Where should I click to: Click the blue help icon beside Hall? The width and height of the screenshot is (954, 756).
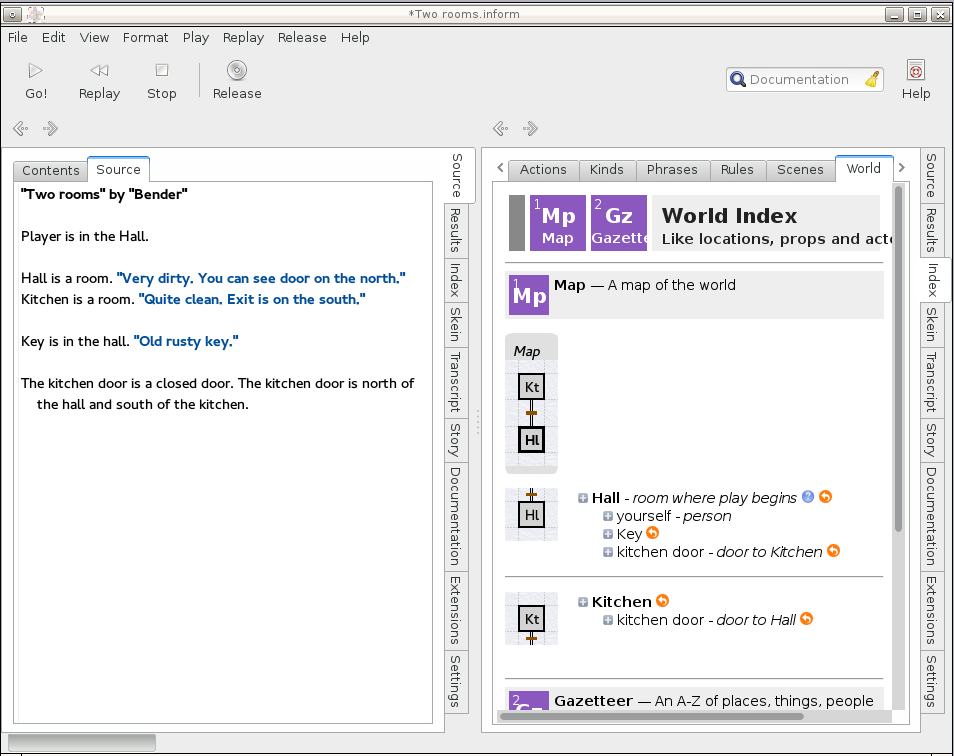(x=808, y=497)
